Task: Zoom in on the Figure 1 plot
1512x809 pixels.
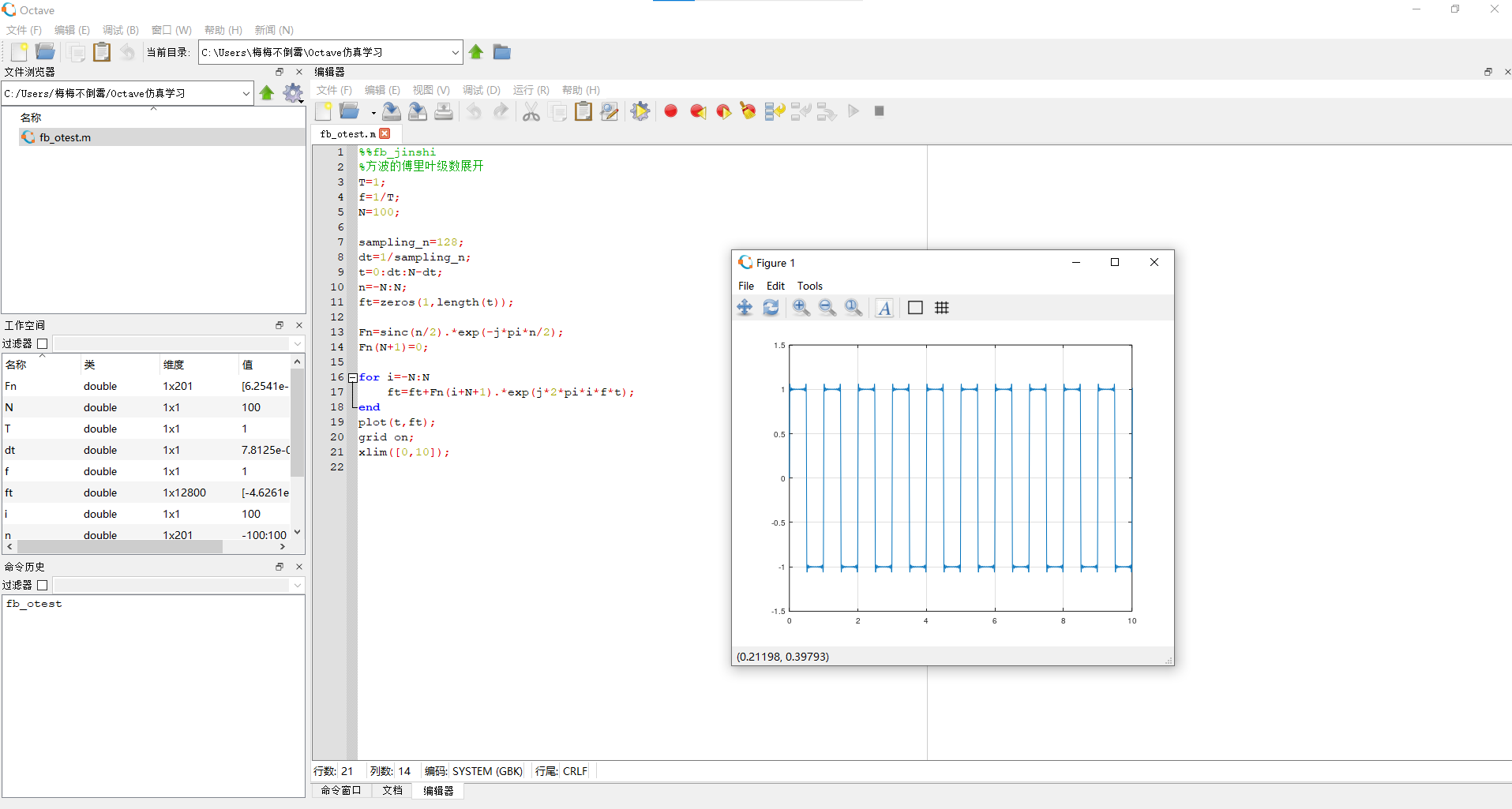Action: 801,308
